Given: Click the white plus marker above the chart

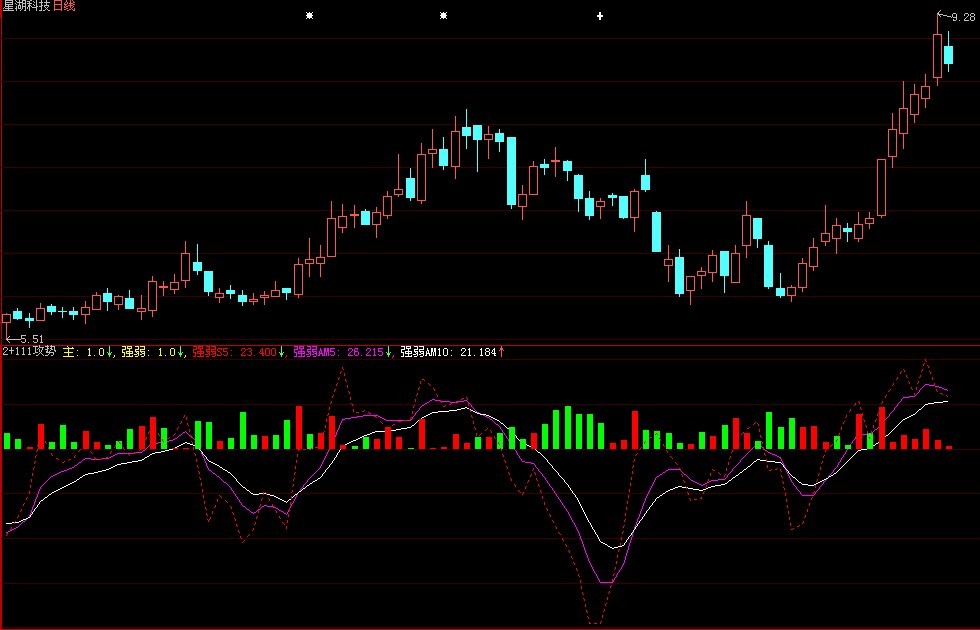Looking at the screenshot, I should pos(600,16).
